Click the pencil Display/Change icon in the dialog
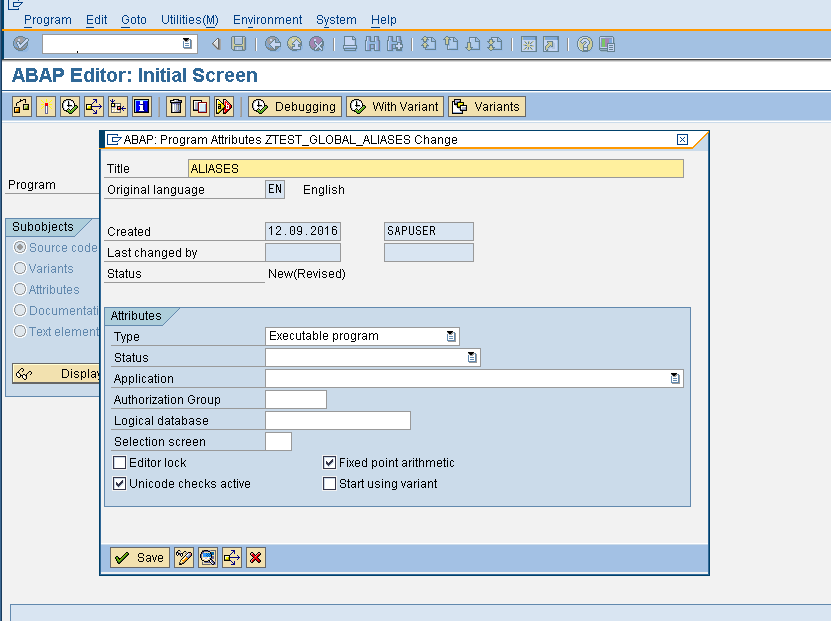The width and height of the screenshot is (831, 621). click(183, 558)
